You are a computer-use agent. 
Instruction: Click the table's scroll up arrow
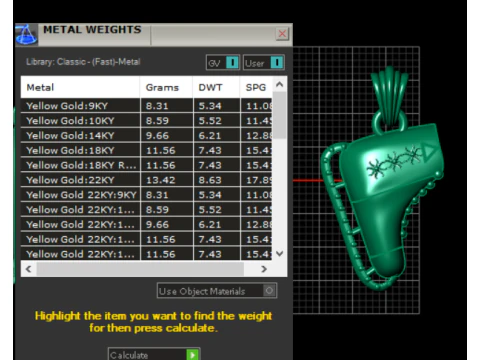280,84
